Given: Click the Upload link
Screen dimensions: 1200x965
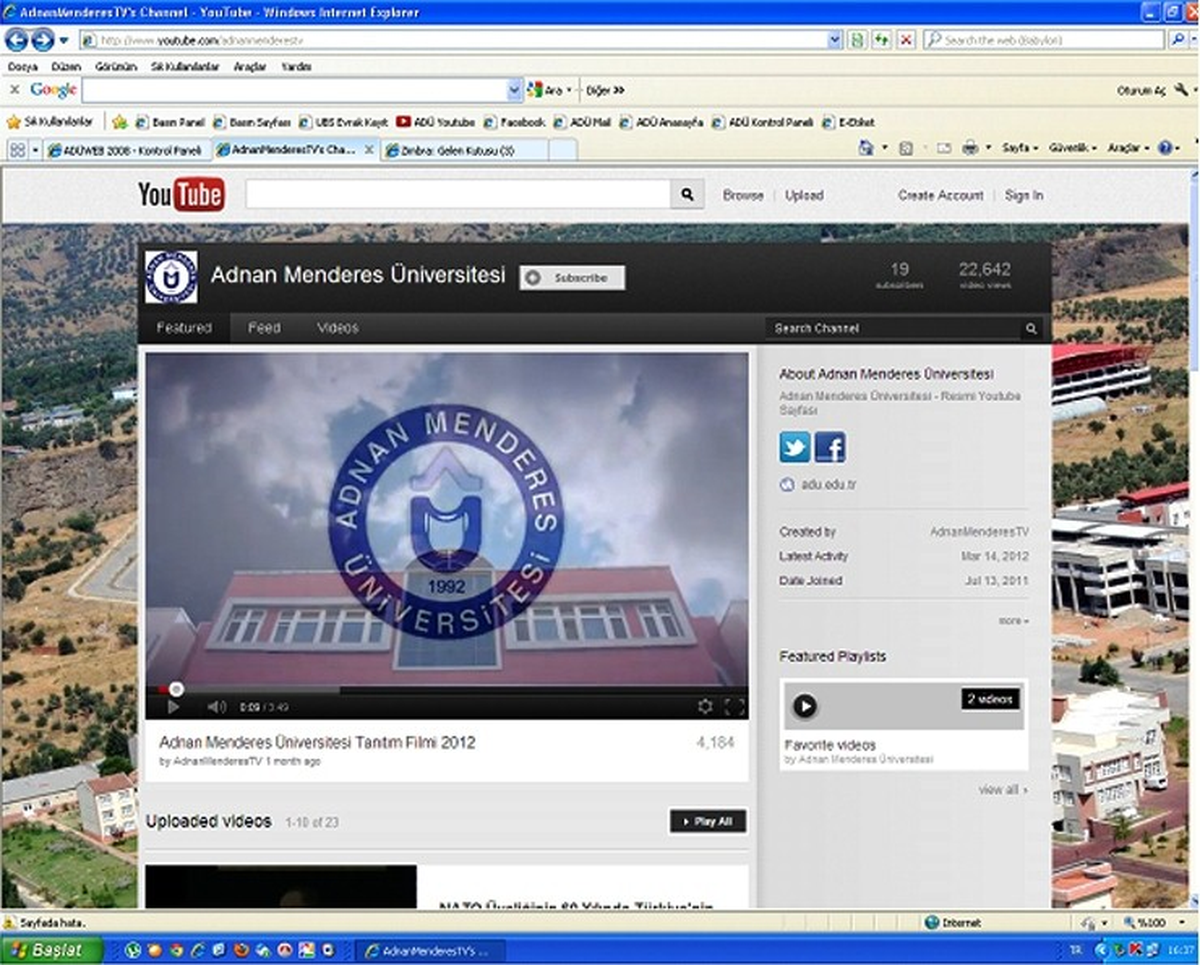Looking at the screenshot, I should pyautogui.click(x=804, y=195).
